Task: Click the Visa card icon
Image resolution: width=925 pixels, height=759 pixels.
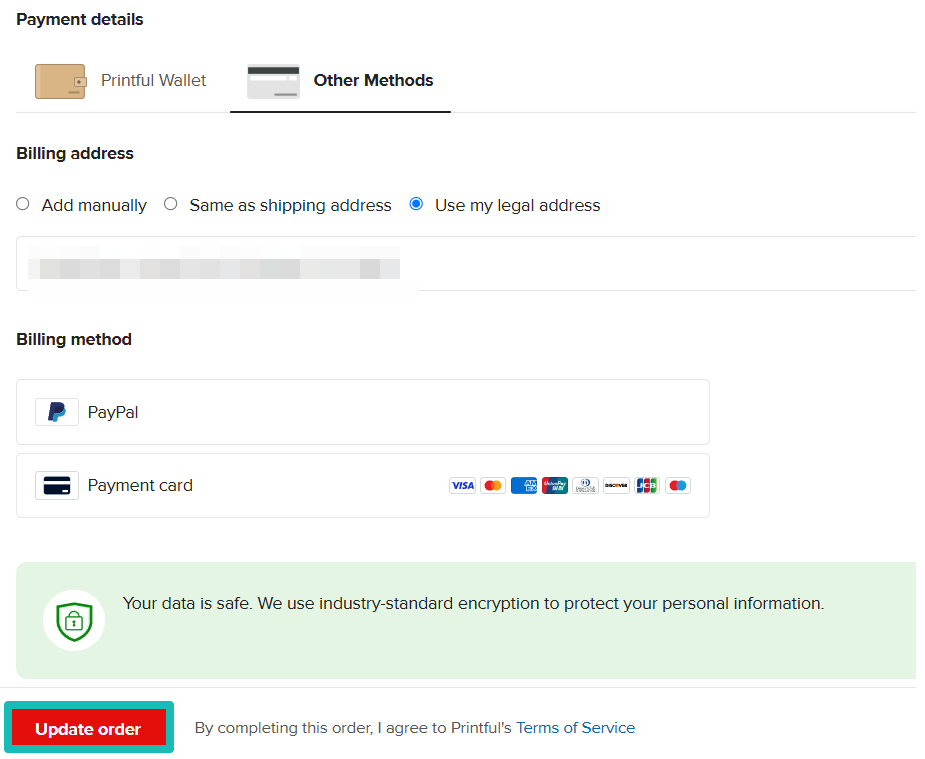Action: [x=462, y=485]
